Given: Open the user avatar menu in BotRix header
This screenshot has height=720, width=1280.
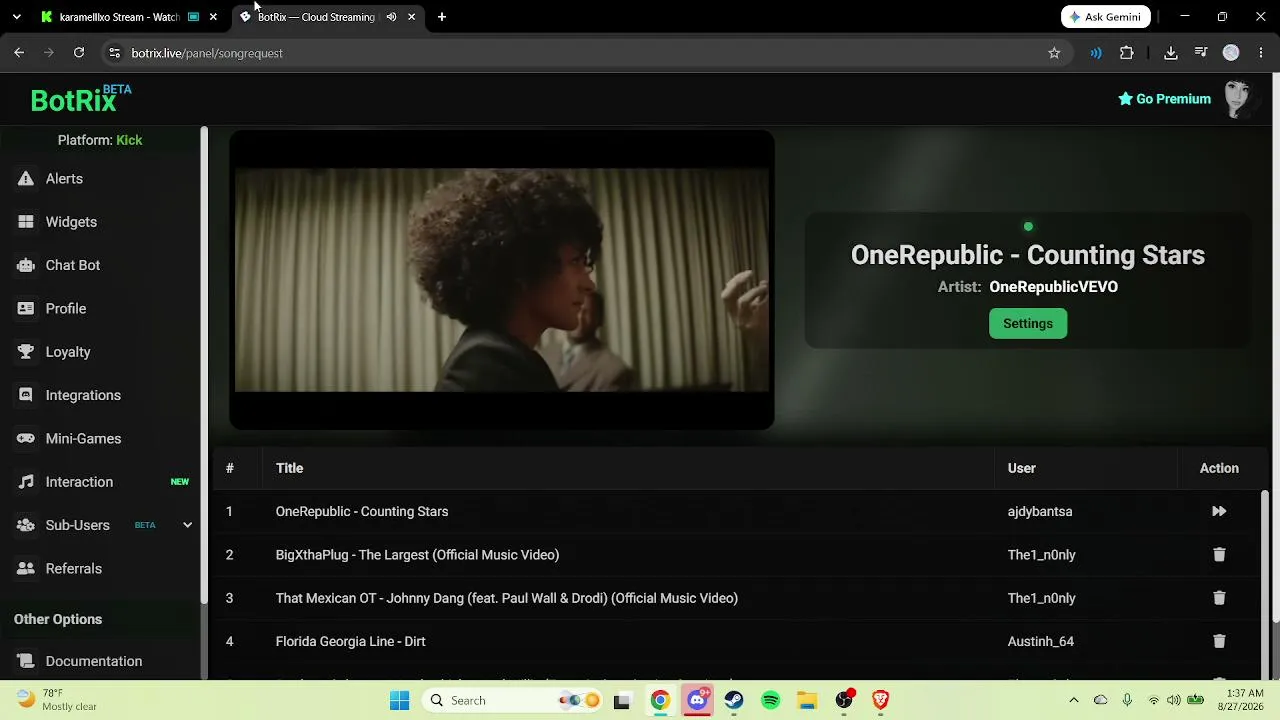Looking at the screenshot, I should point(1238,99).
